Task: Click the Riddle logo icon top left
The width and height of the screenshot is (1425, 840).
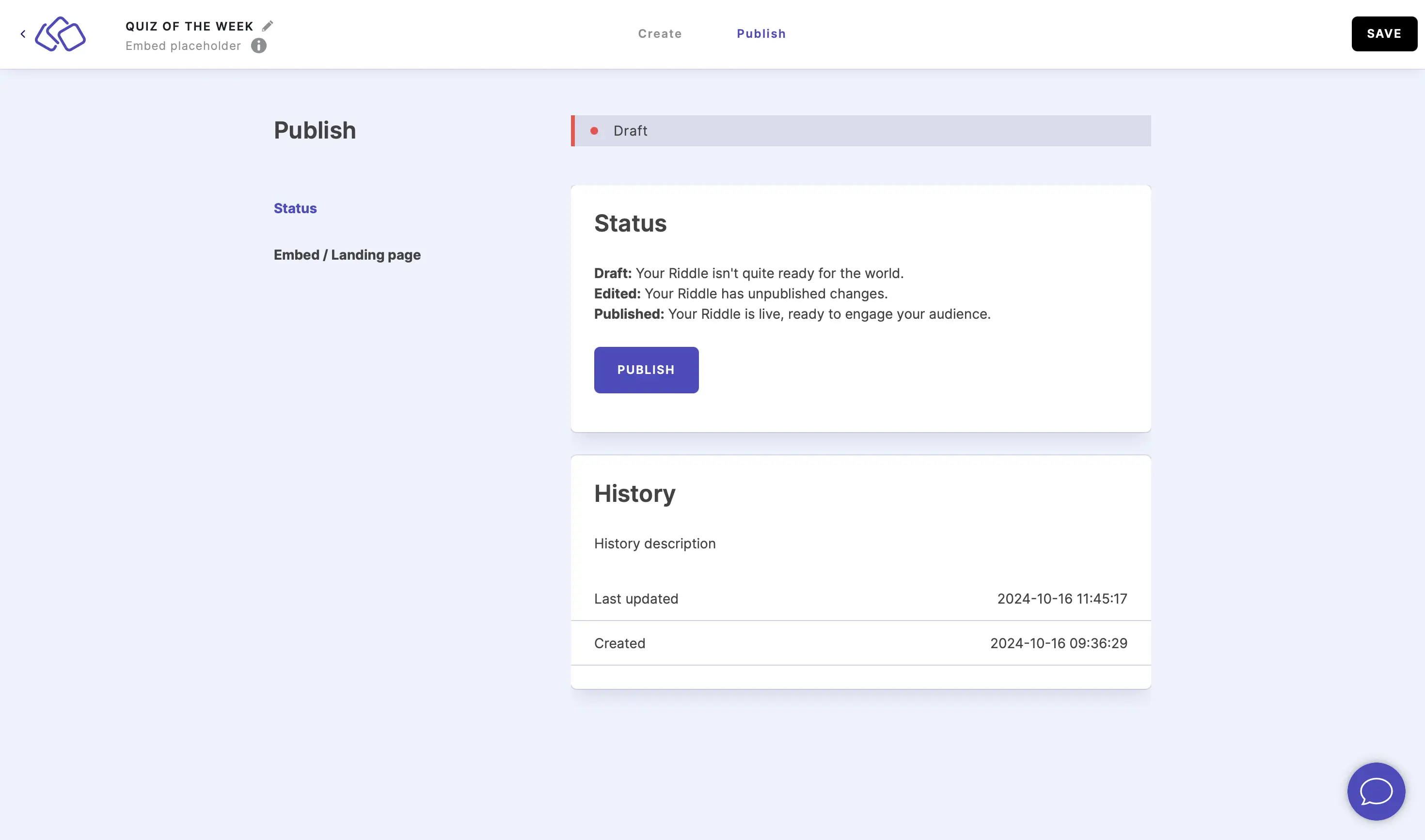Action: [61, 34]
